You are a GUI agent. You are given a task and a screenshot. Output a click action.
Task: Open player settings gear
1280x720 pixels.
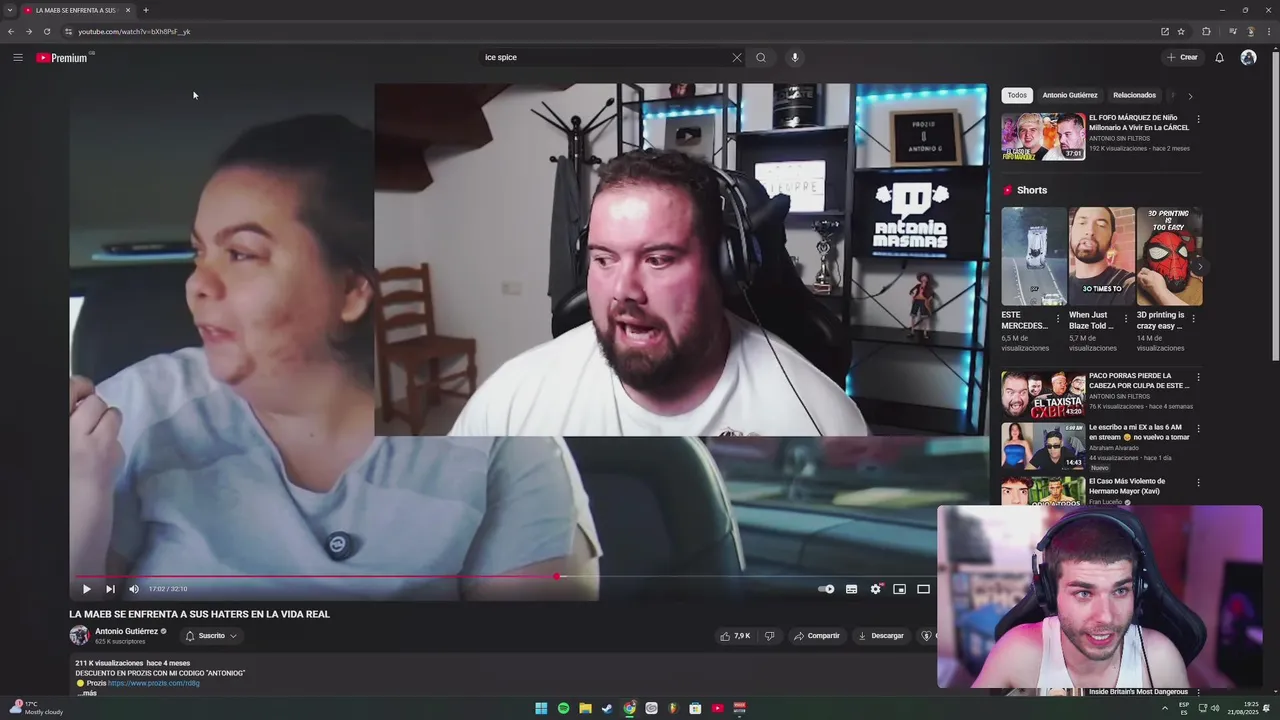coord(875,589)
